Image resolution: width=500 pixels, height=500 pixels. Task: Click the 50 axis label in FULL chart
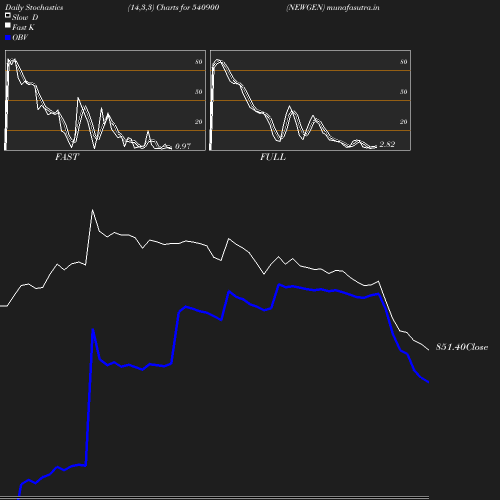coord(404,92)
